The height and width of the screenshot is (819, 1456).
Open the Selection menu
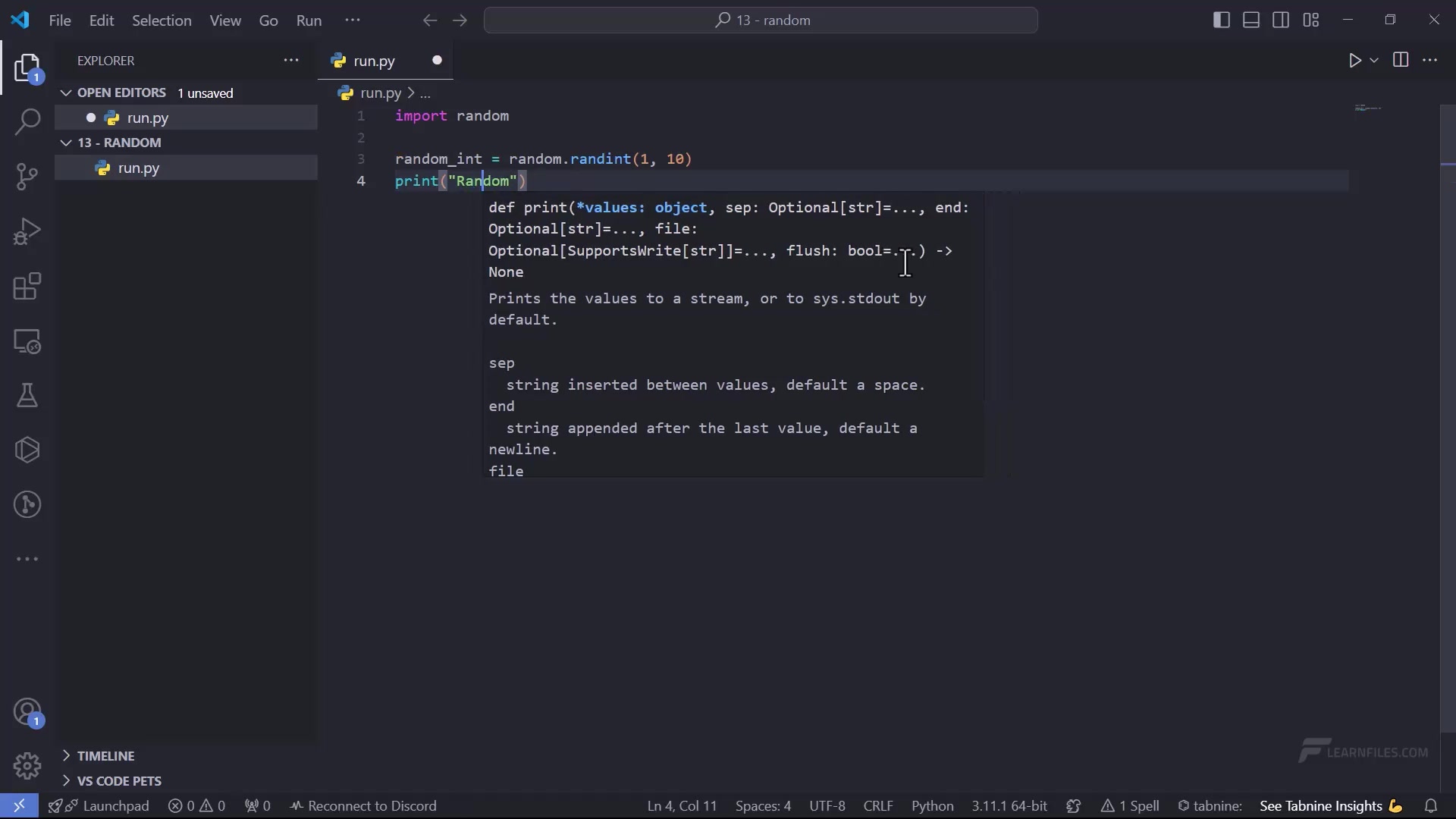click(x=162, y=20)
